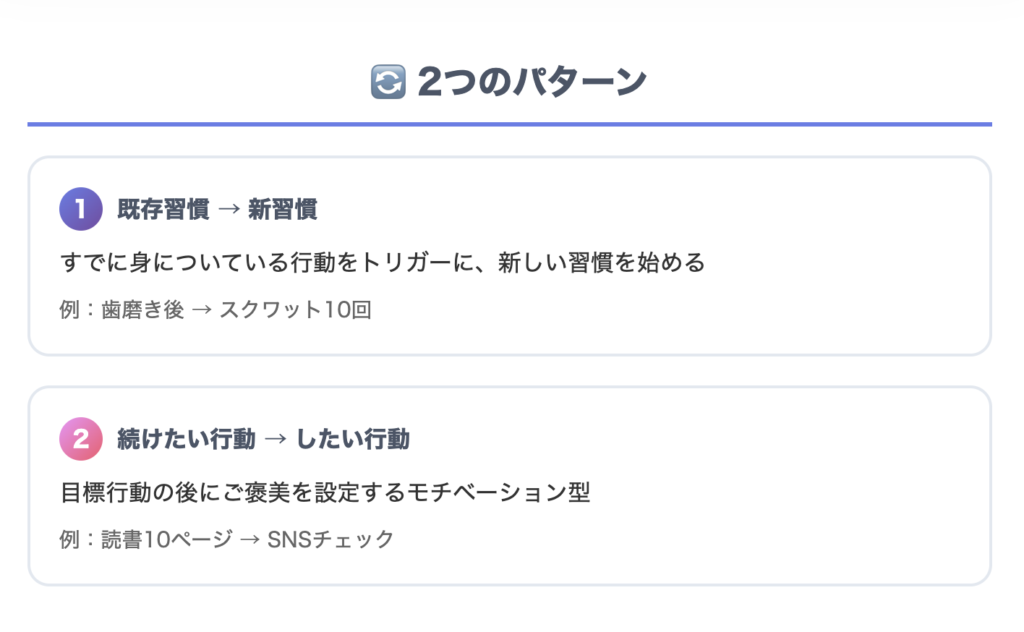Open the first pattern card
The height and width of the screenshot is (632, 1024).
click(509, 256)
